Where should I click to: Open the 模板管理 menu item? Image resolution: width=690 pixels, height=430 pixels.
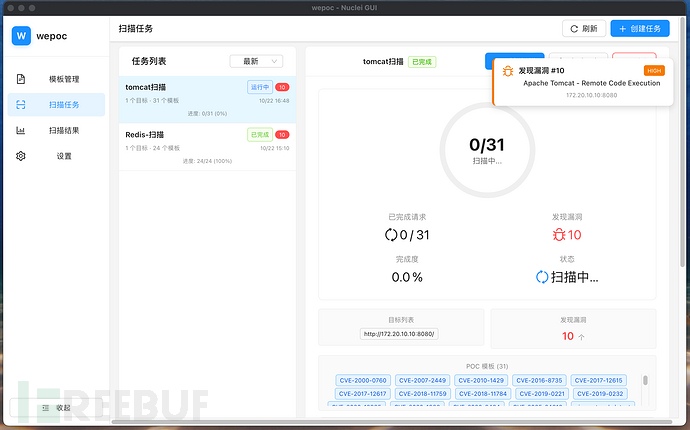(x=56, y=79)
